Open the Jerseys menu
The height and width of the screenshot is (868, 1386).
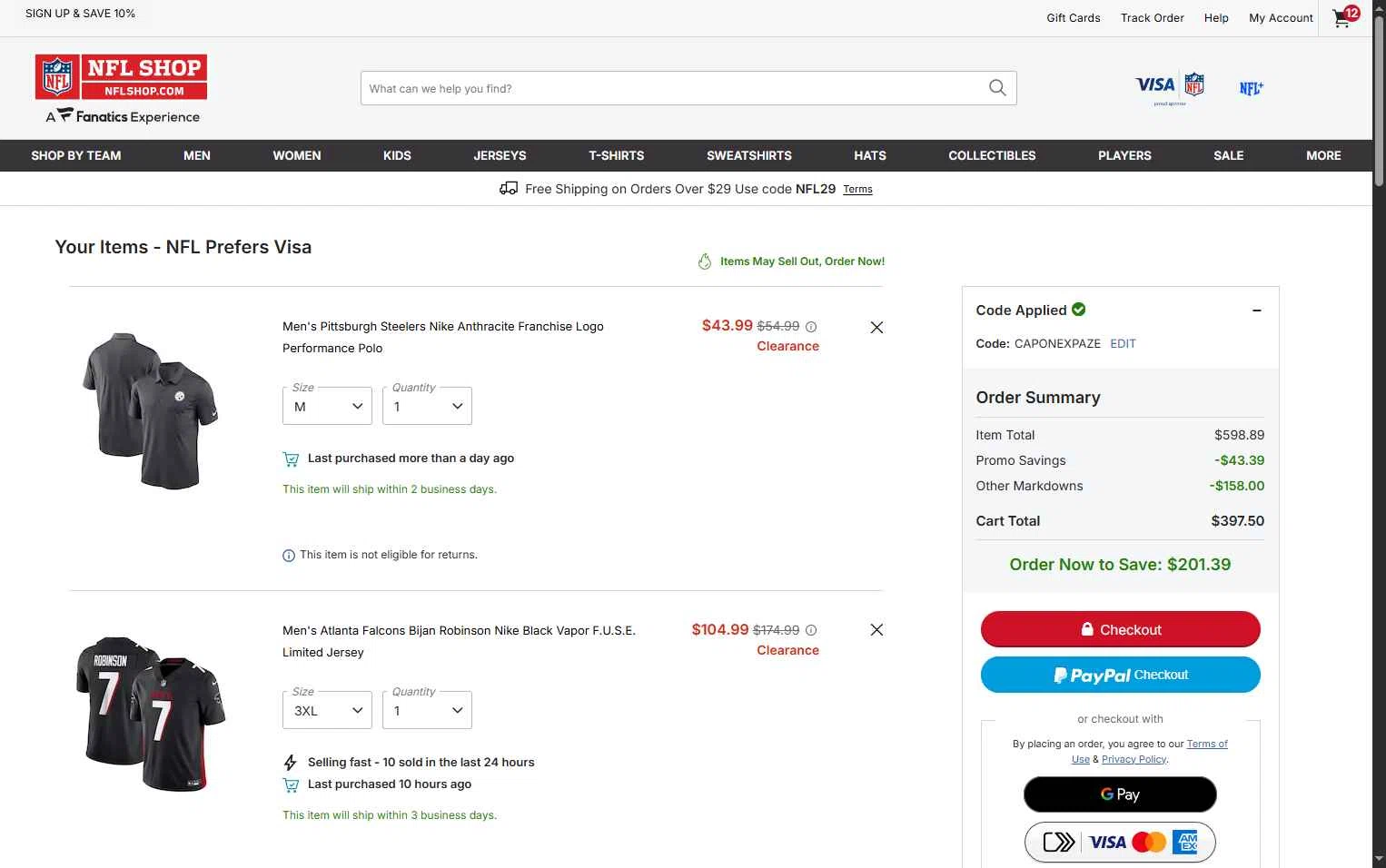tap(500, 155)
